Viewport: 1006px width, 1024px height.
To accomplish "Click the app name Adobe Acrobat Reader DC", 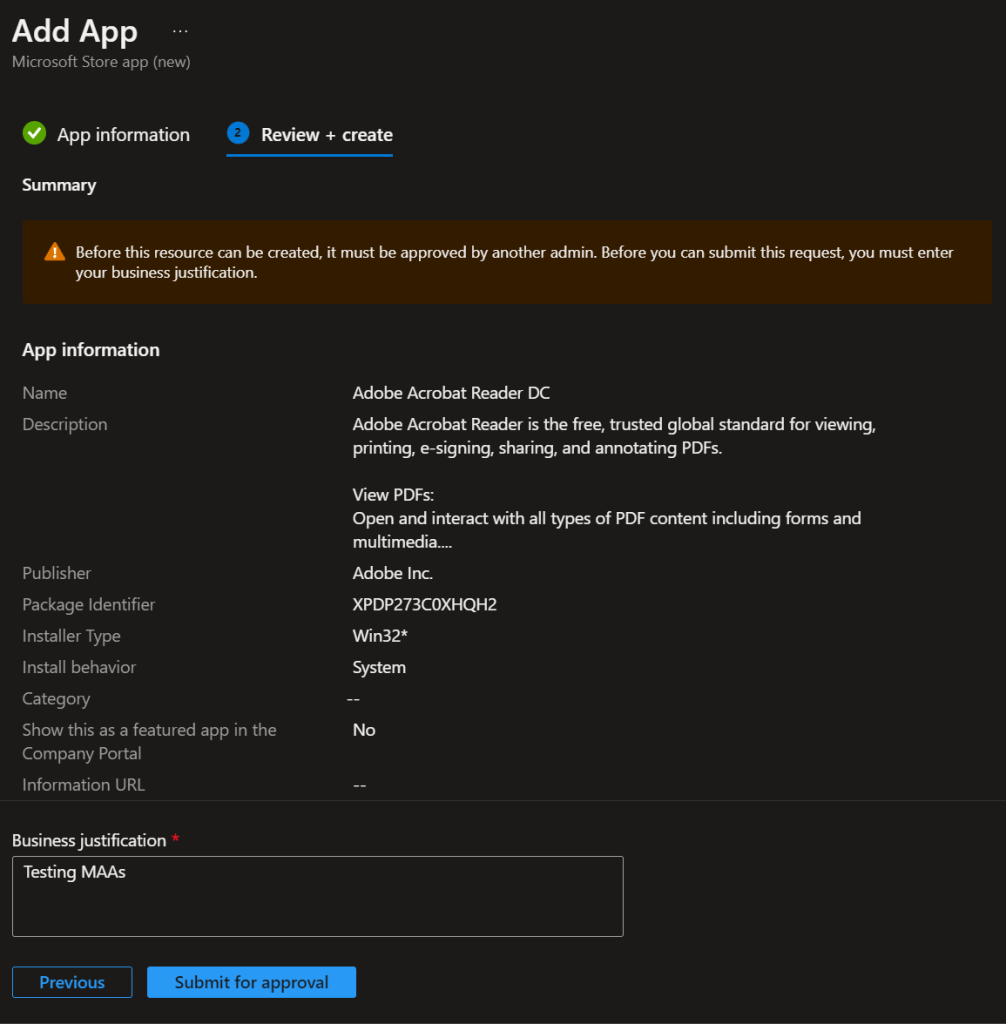I will (451, 393).
